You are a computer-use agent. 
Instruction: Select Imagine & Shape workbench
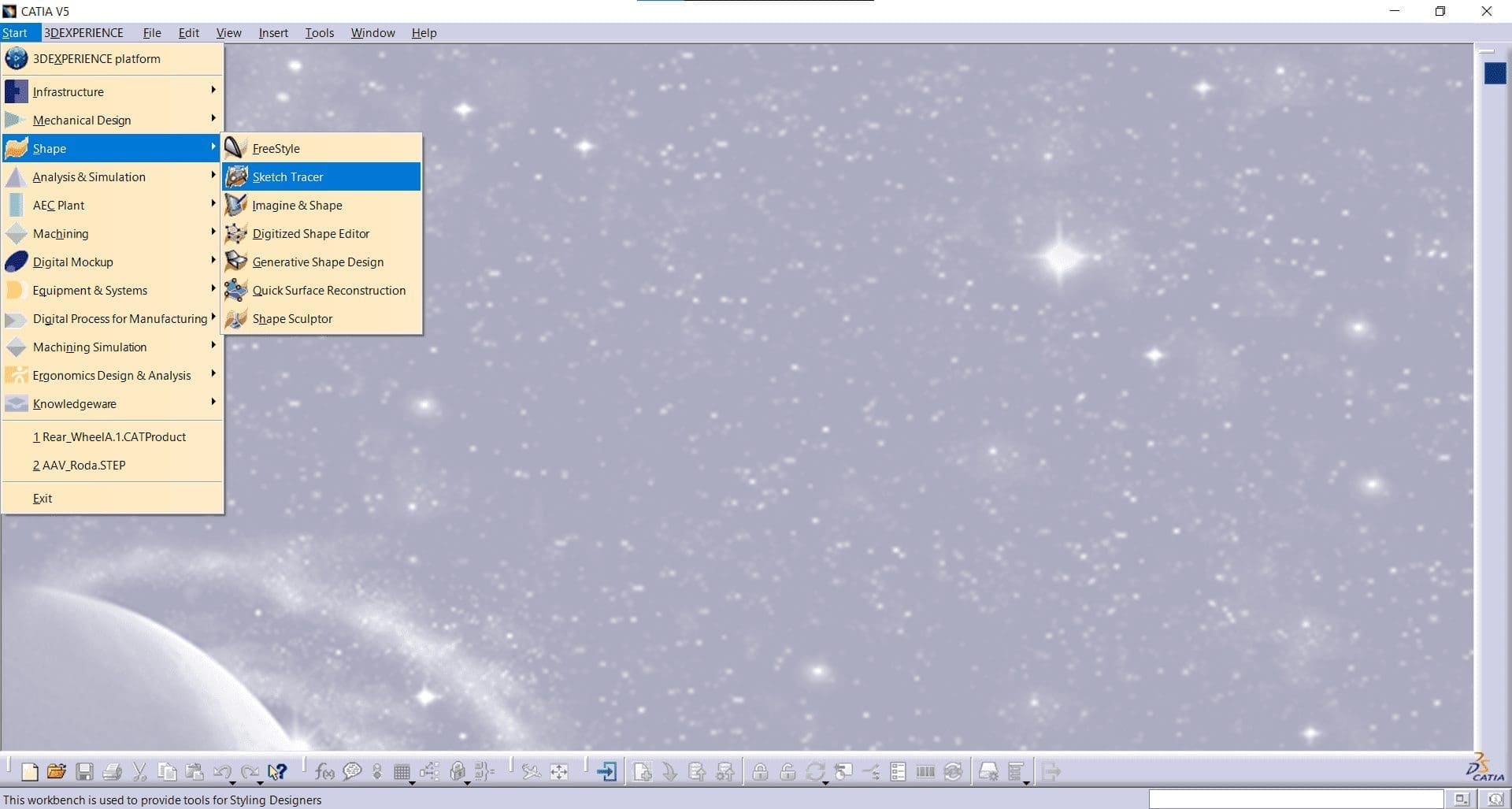321,205
